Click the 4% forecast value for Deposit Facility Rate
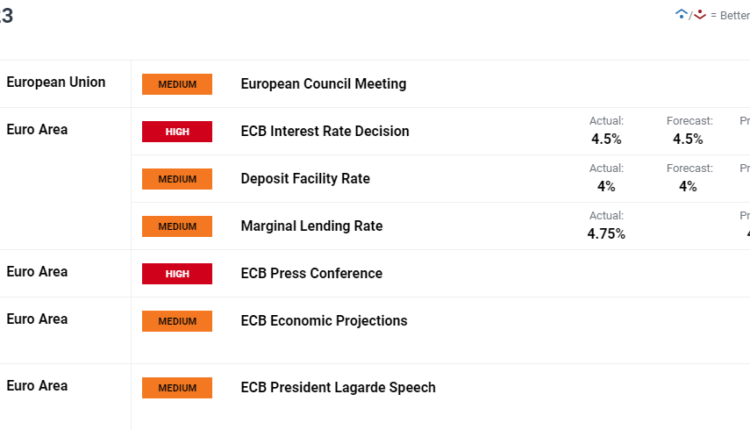 point(688,186)
